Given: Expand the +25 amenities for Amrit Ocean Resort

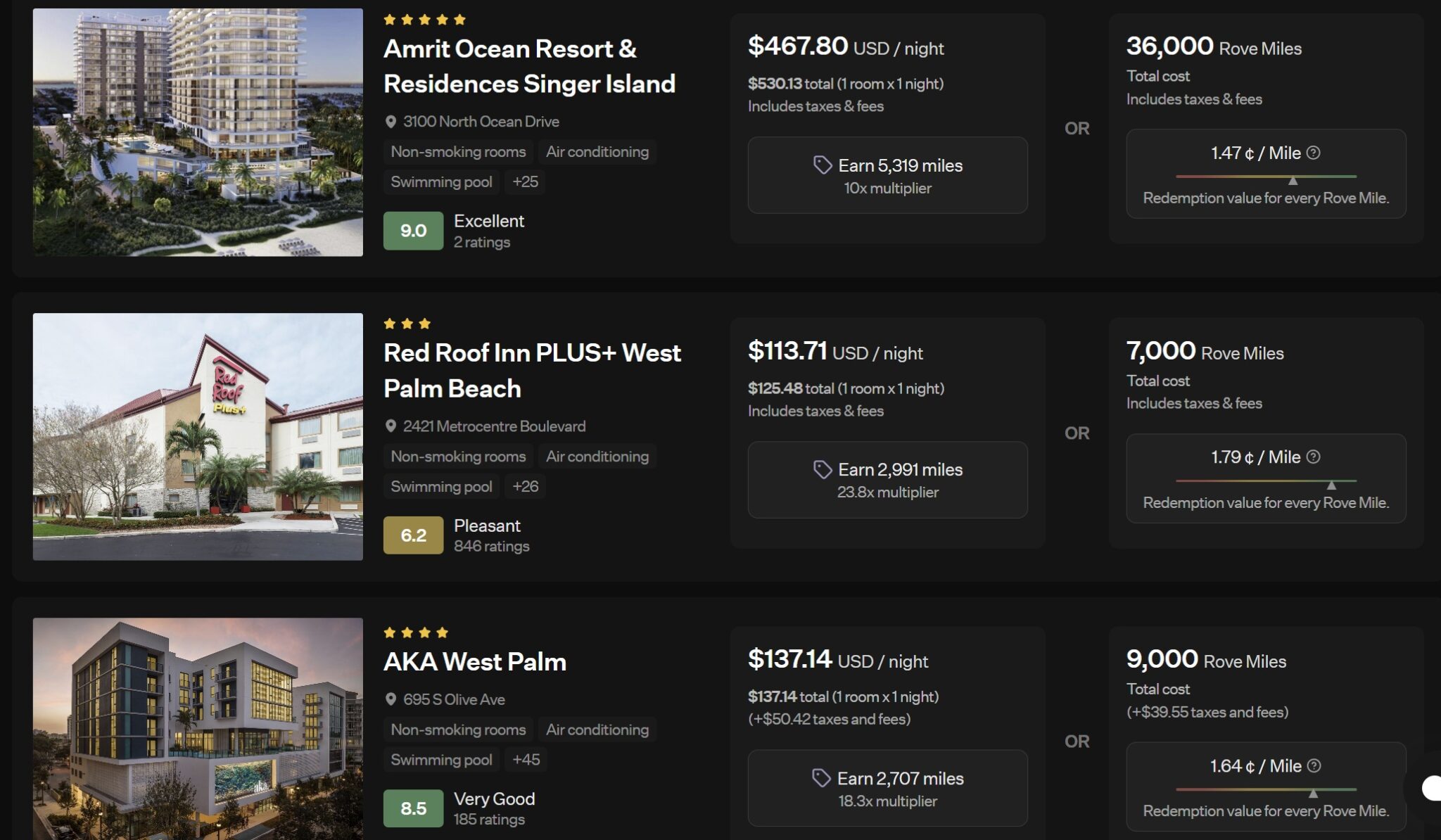Looking at the screenshot, I should click(x=525, y=182).
